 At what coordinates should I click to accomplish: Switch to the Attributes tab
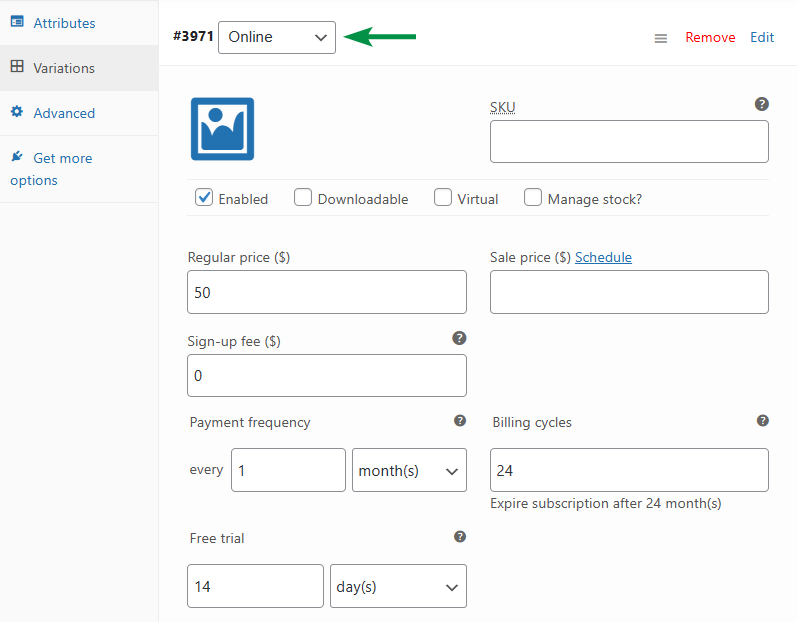coord(64,23)
